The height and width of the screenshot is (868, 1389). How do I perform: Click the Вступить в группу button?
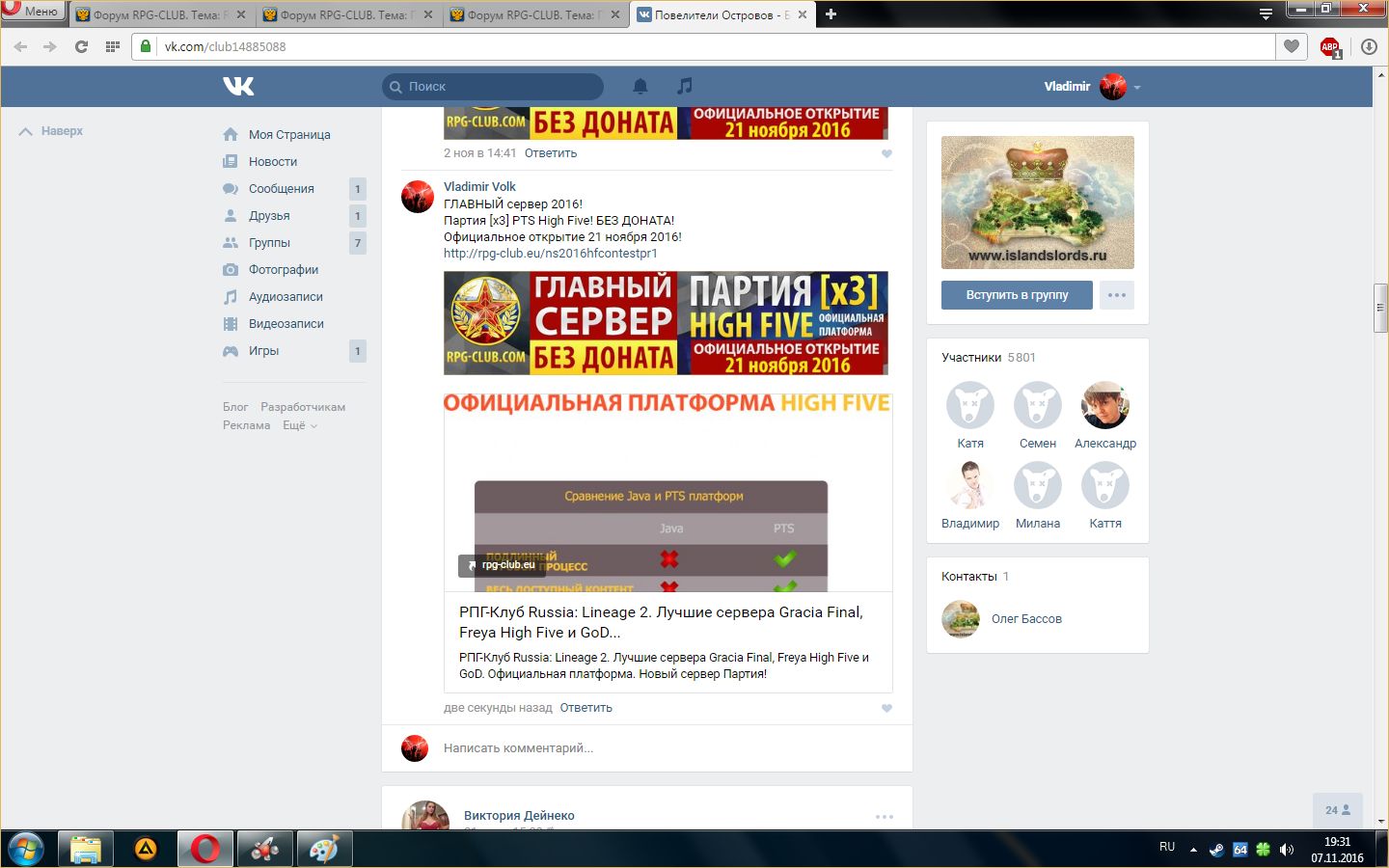pyautogui.click(x=1017, y=295)
